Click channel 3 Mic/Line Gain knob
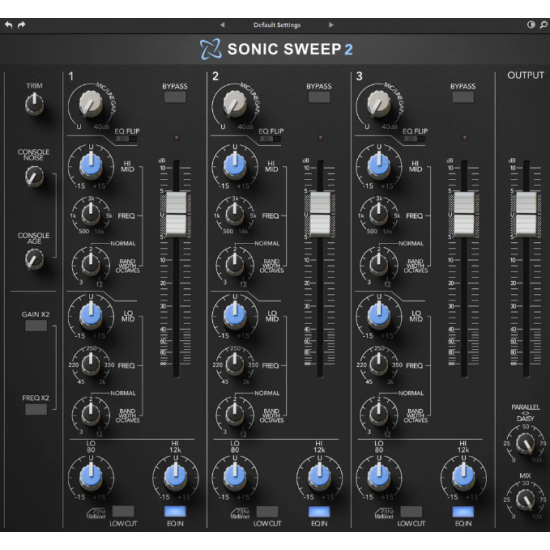The width and height of the screenshot is (550, 550). pyautogui.click(x=378, y=104)
